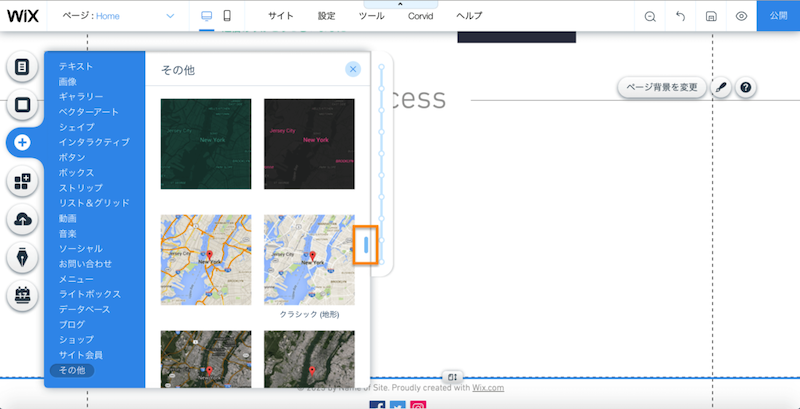Select ボタン category
The width and height of the screenshot is (800, 409).
tap(72, 157)
